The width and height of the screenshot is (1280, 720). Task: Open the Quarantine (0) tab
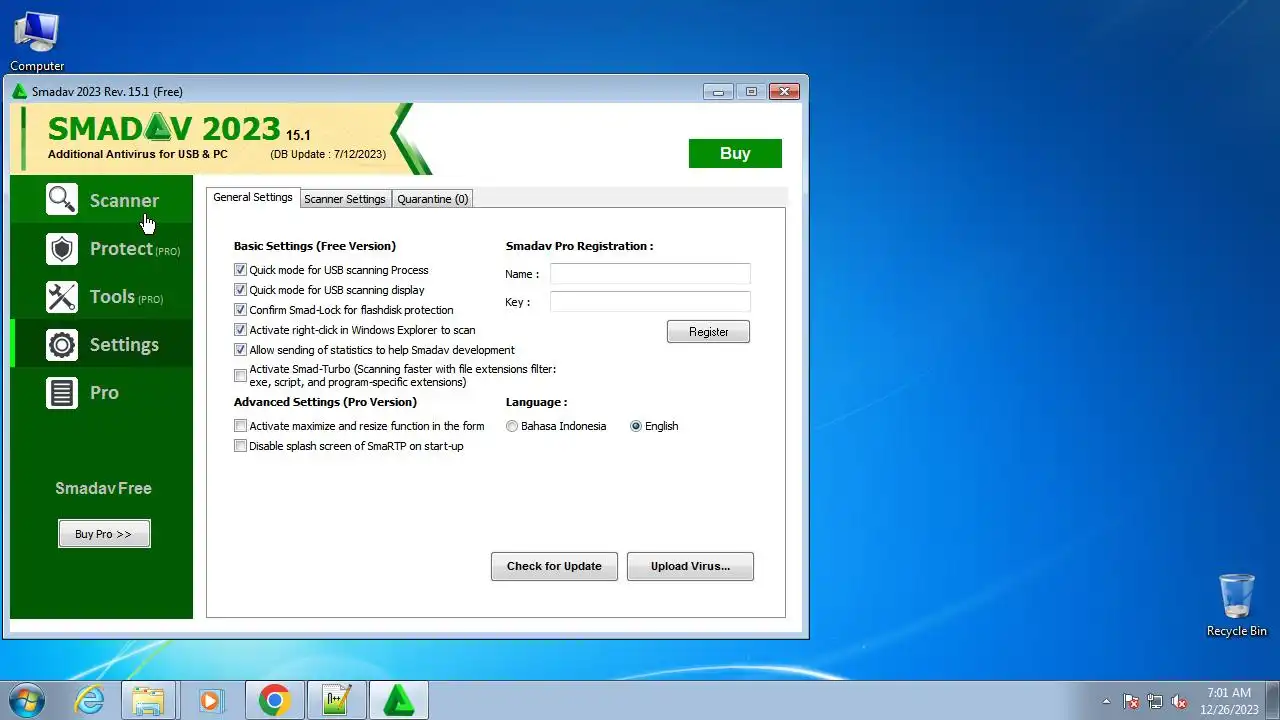click(433, 199)
